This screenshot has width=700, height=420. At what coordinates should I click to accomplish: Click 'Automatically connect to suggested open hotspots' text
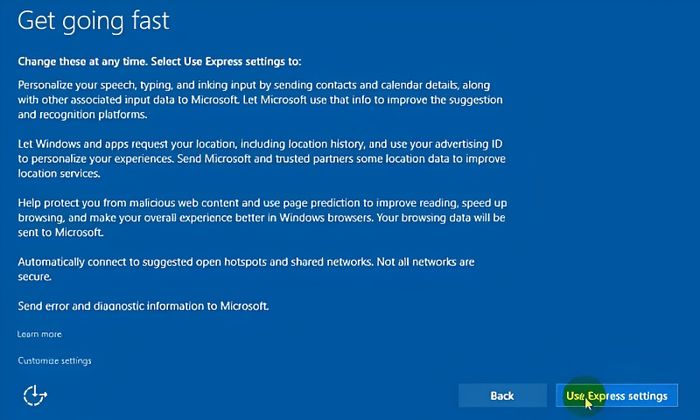coord(246,269)
